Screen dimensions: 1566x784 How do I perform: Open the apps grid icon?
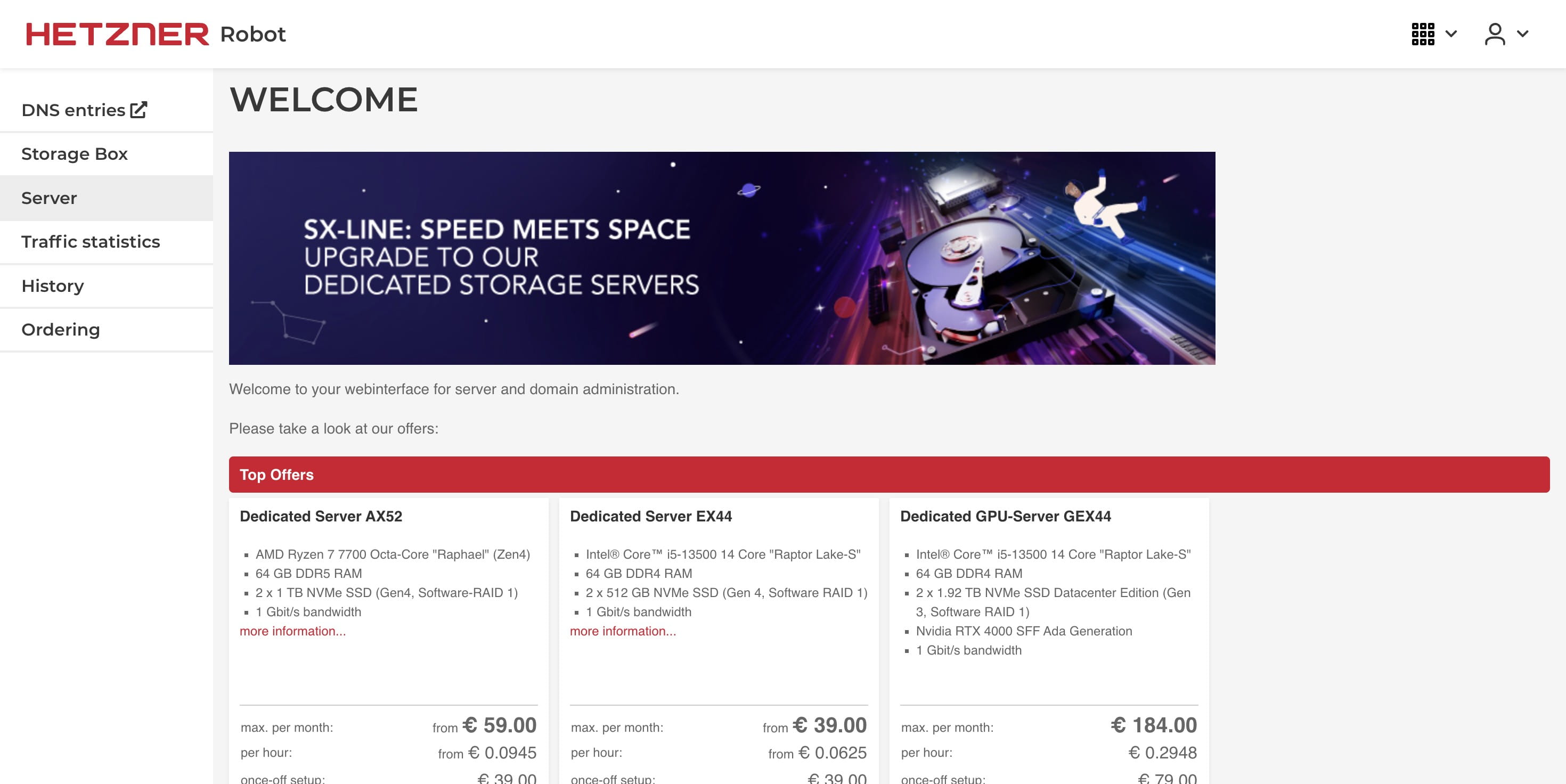tap(1423, 34)
